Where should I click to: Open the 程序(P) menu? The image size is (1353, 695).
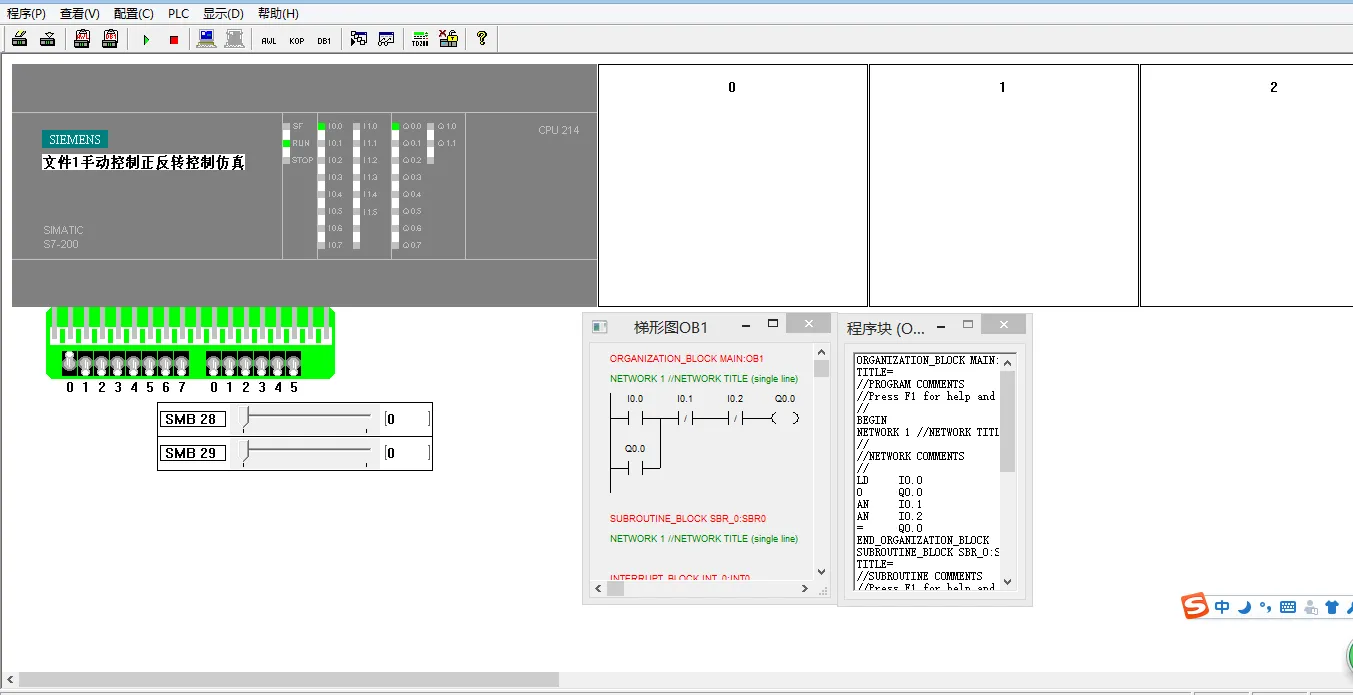point(26,13)
